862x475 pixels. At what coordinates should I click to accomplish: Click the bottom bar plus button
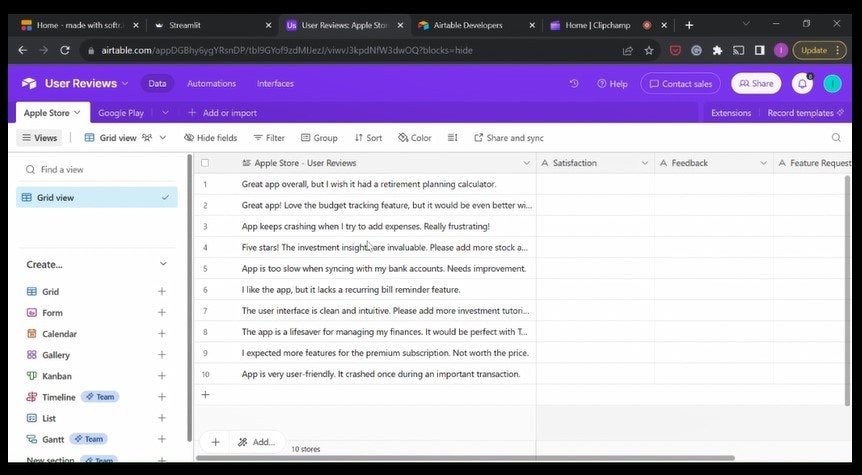[x=216, y=442]
